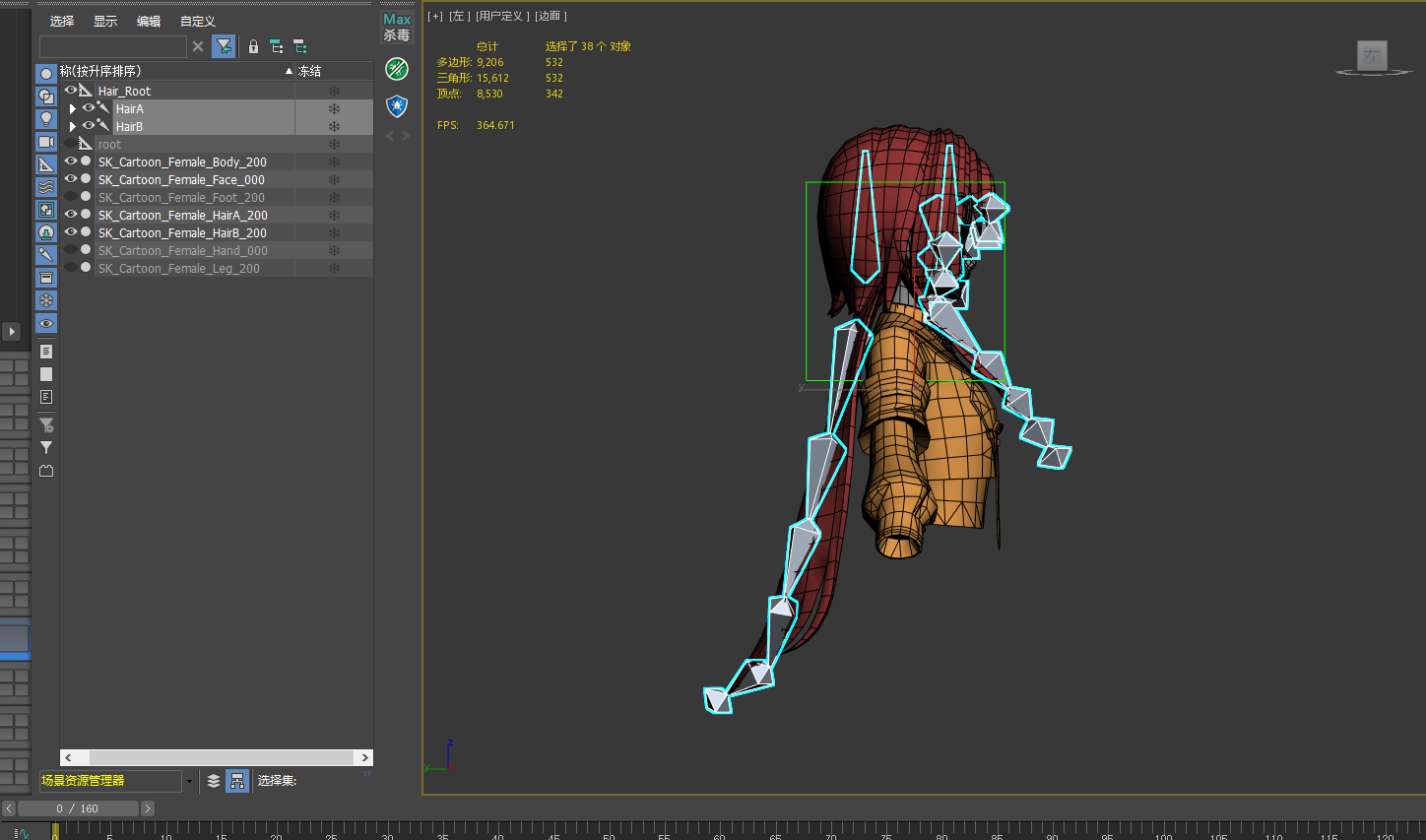Show the hidden root helper
The image size is (1426, 840).
tap(71, 144)
